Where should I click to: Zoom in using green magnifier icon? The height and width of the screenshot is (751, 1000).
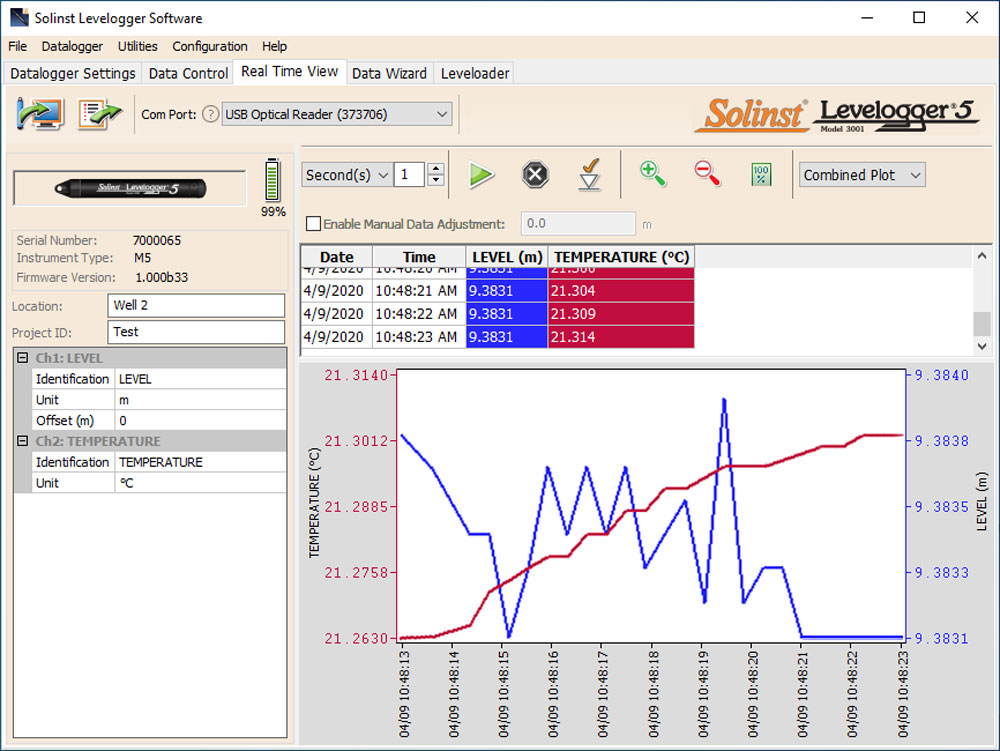[653, 174]
